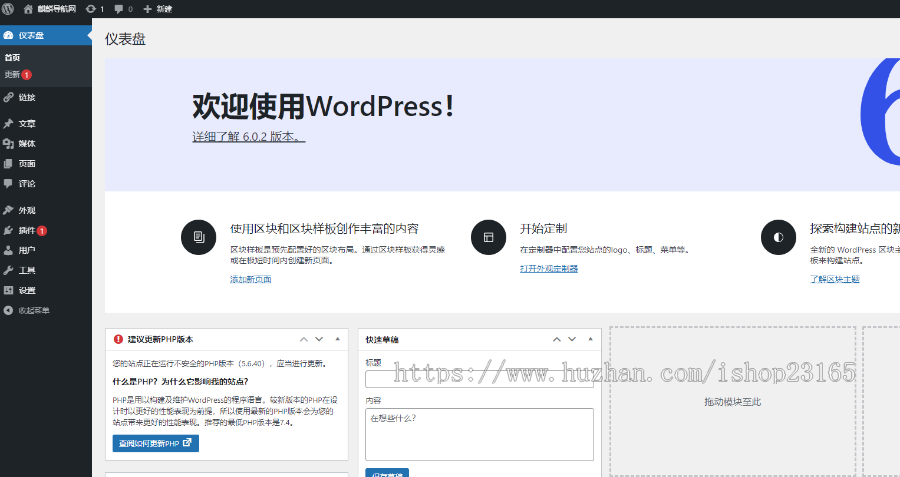Open 工具 tools menu
Screen dimensions: 900x477
pos(46,270)
